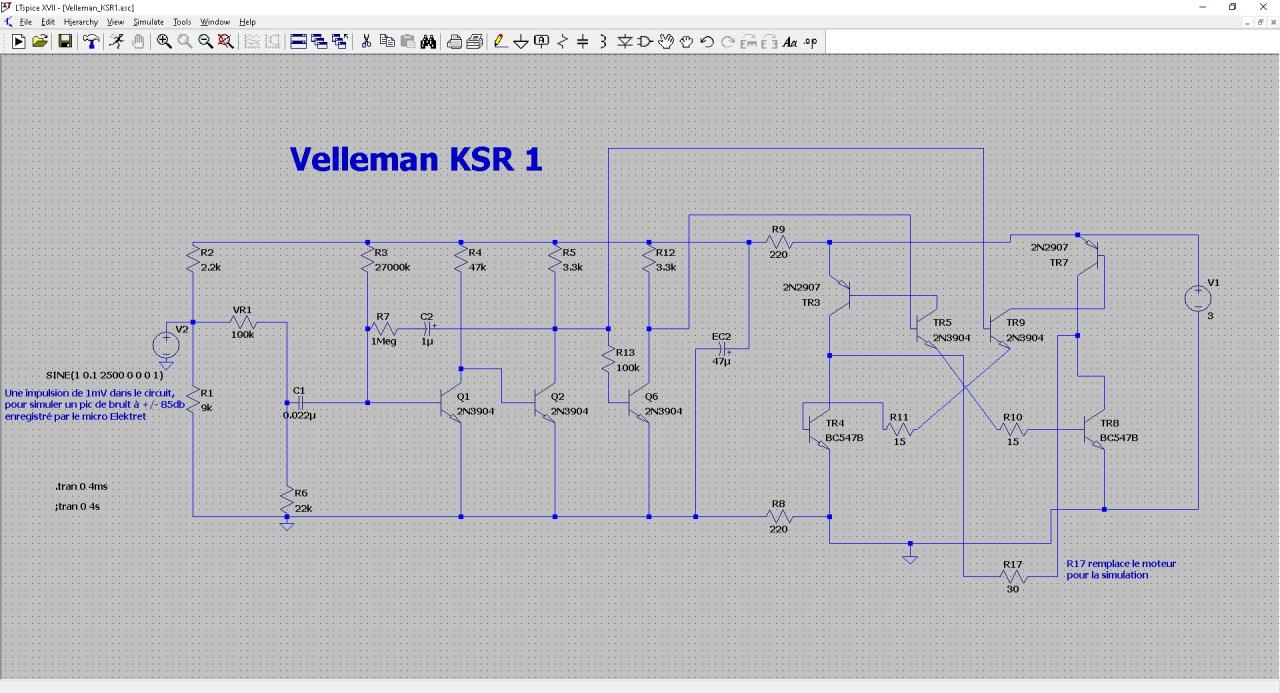Open a file with folder icon

pos(40,41)
